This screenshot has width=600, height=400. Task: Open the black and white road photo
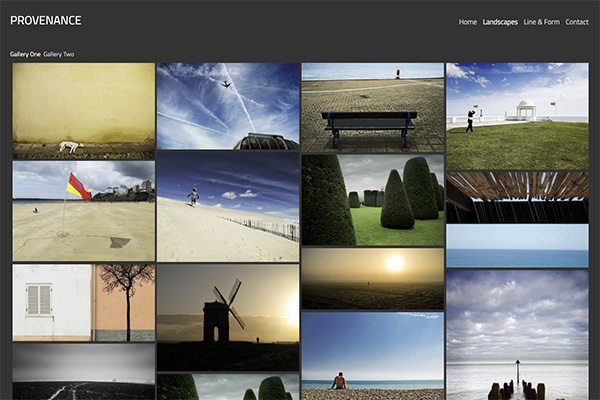click(84, 372)
